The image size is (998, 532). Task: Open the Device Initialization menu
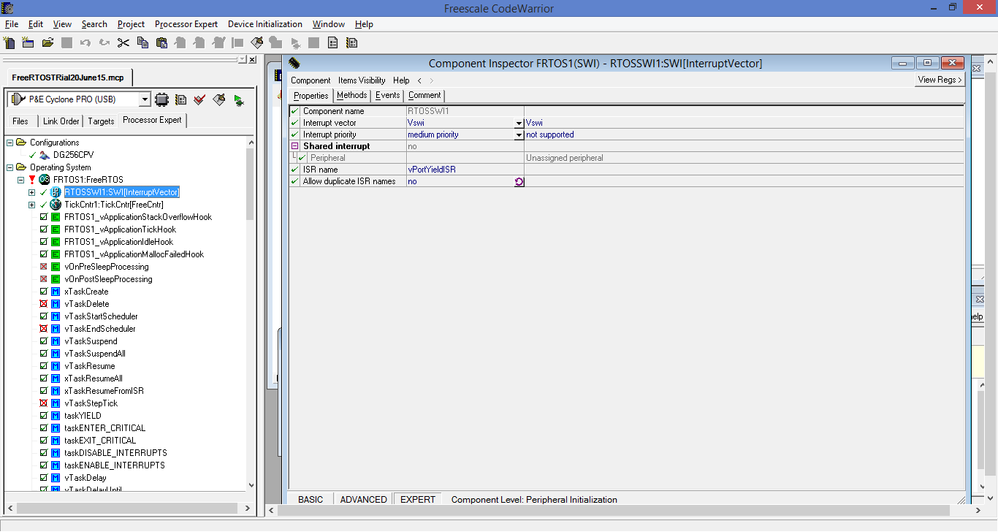[265, 24]
